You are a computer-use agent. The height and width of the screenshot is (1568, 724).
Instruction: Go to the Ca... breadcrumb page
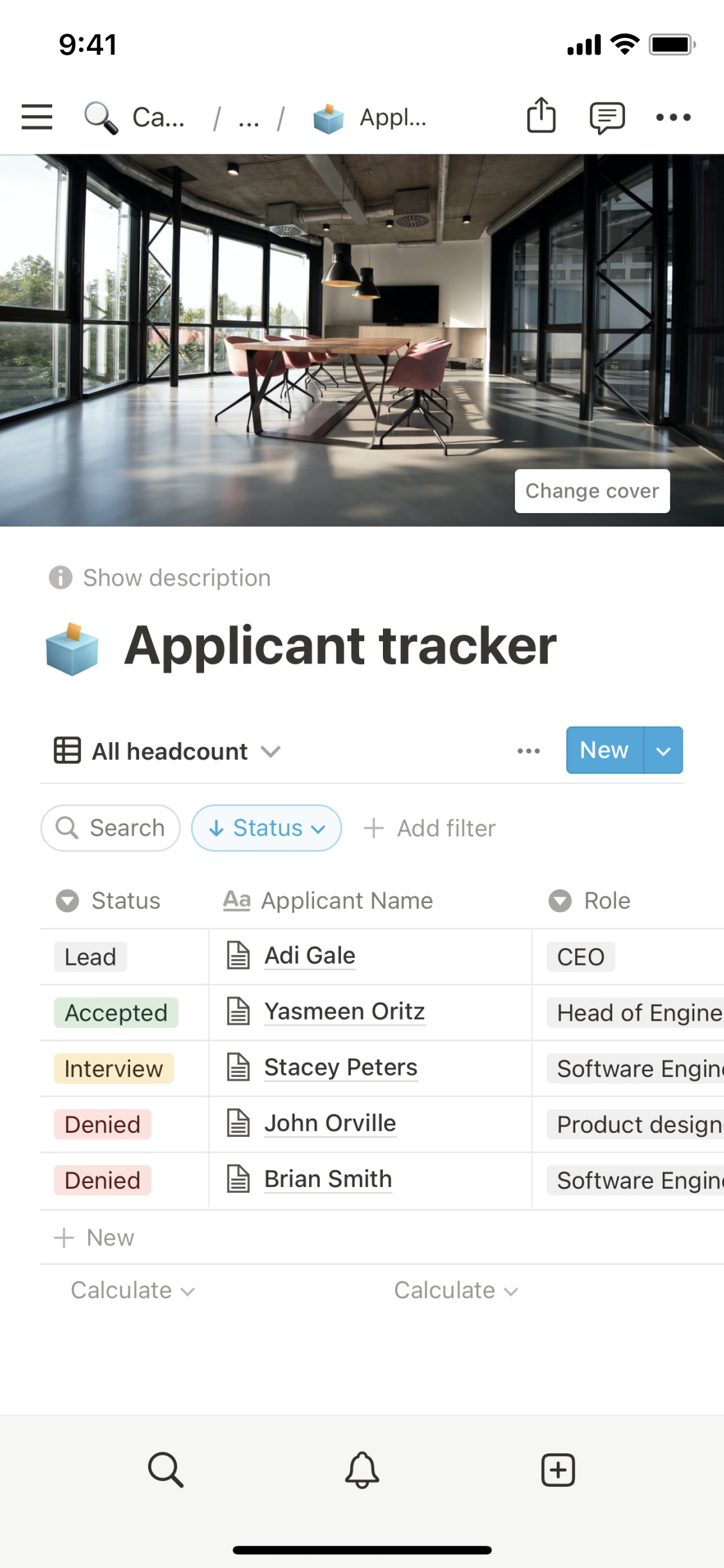click(158, 117)
